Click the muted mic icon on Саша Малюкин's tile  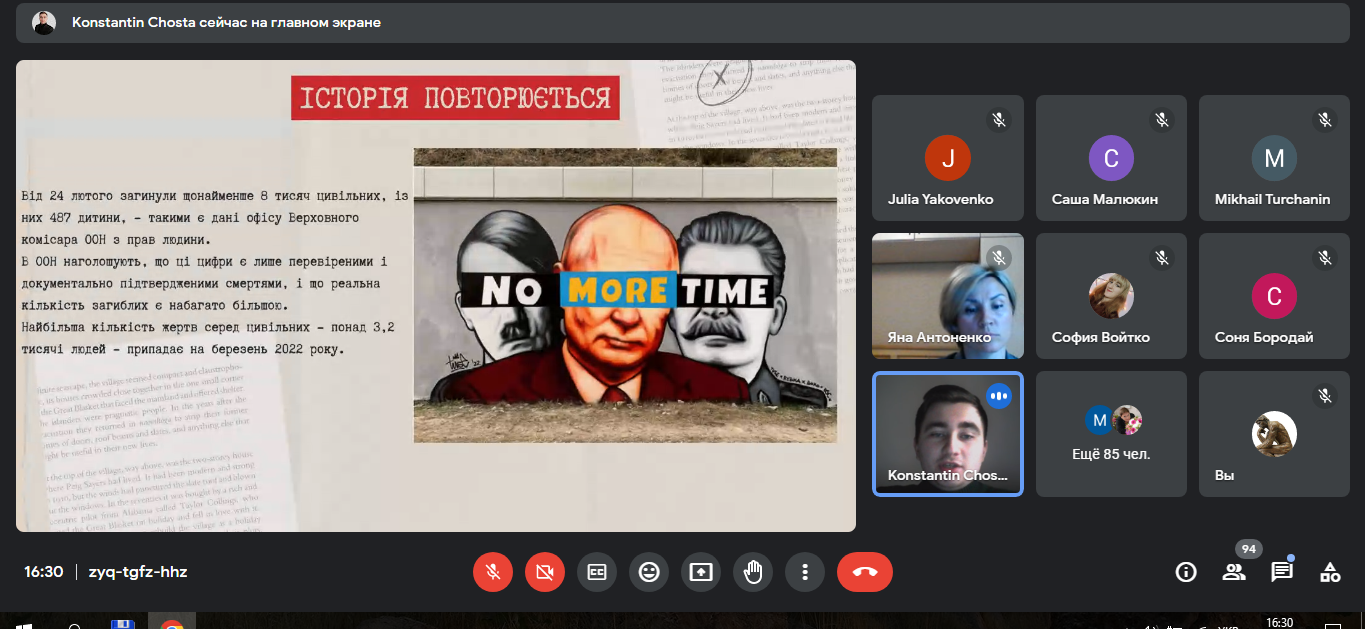(1161, 120)
